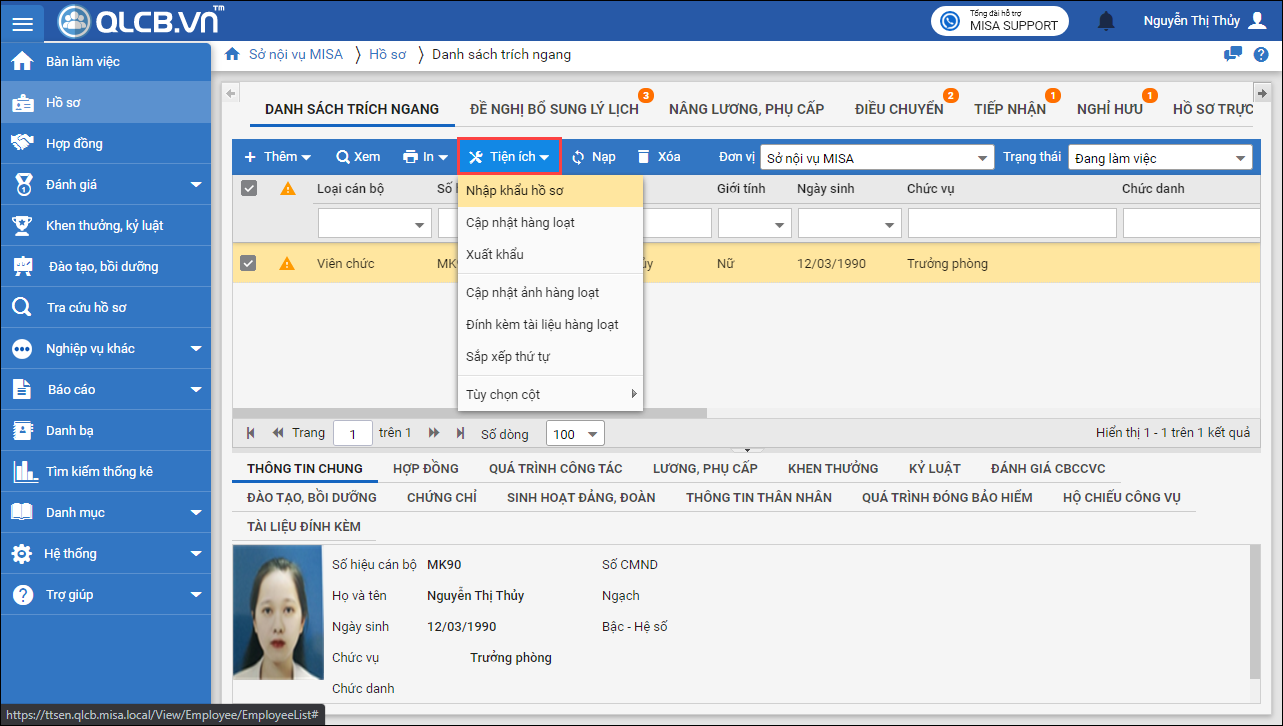1283x726 pixels.
Task: Open the notification bell
Action: (1106, 21)
